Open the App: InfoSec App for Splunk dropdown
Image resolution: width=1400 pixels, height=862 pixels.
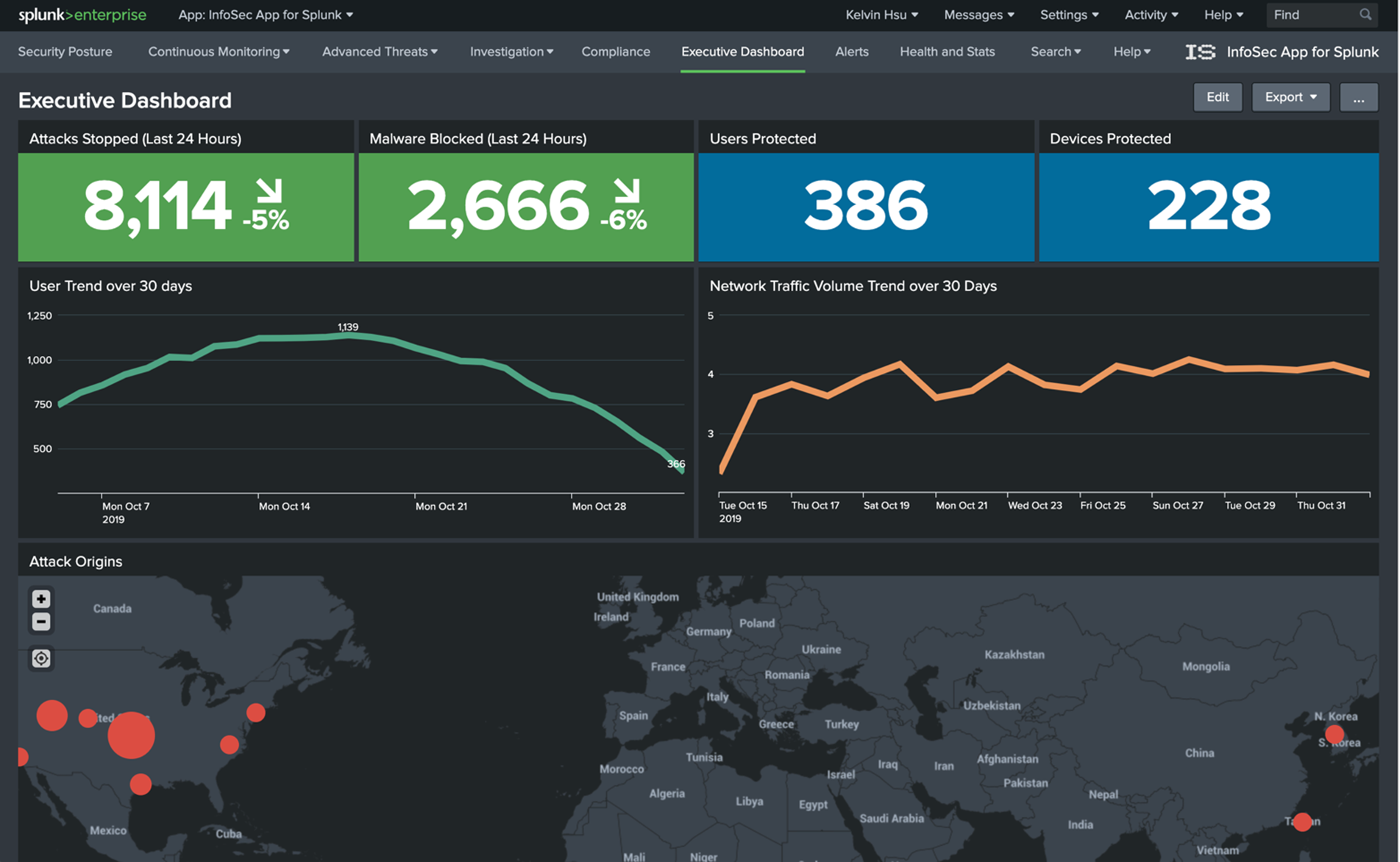pyautogui.click(x=266, y=15)
